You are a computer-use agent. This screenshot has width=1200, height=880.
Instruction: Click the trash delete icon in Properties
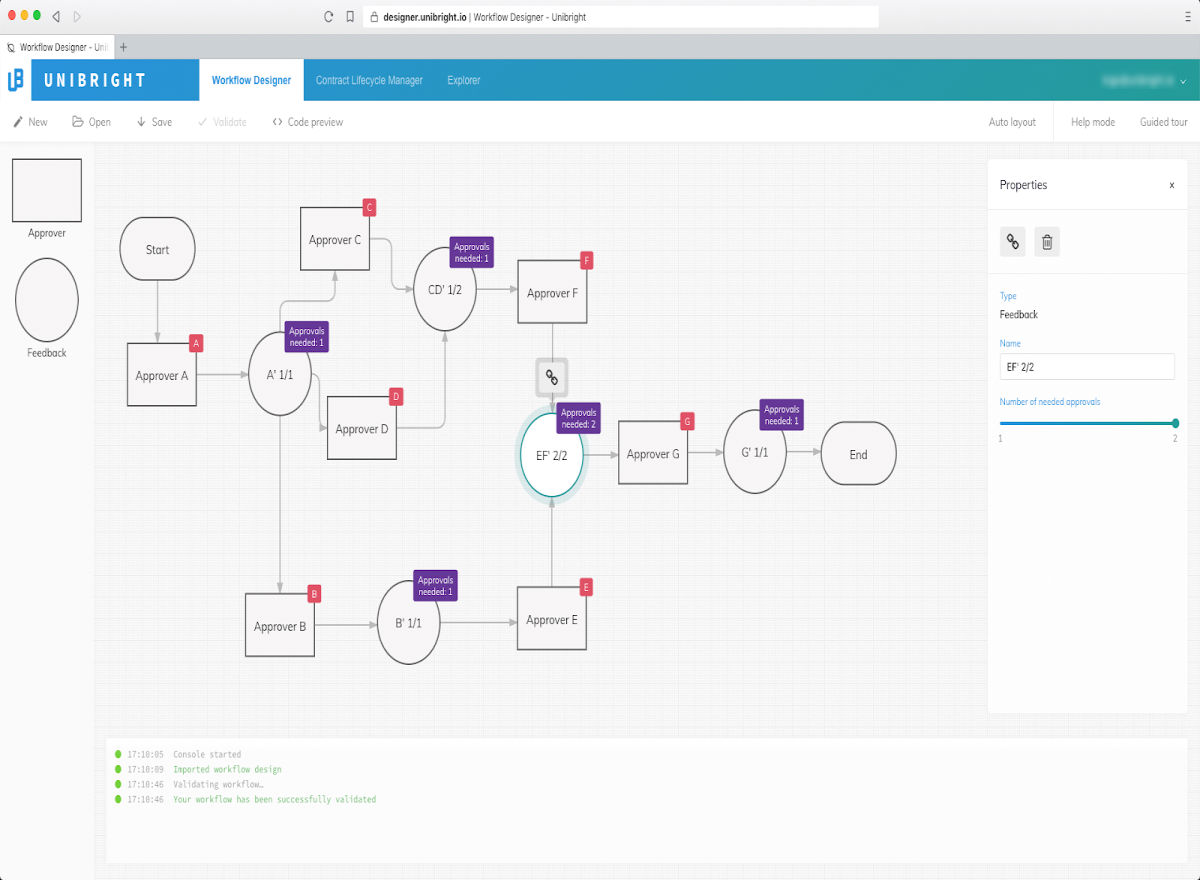coord(1047,241)
